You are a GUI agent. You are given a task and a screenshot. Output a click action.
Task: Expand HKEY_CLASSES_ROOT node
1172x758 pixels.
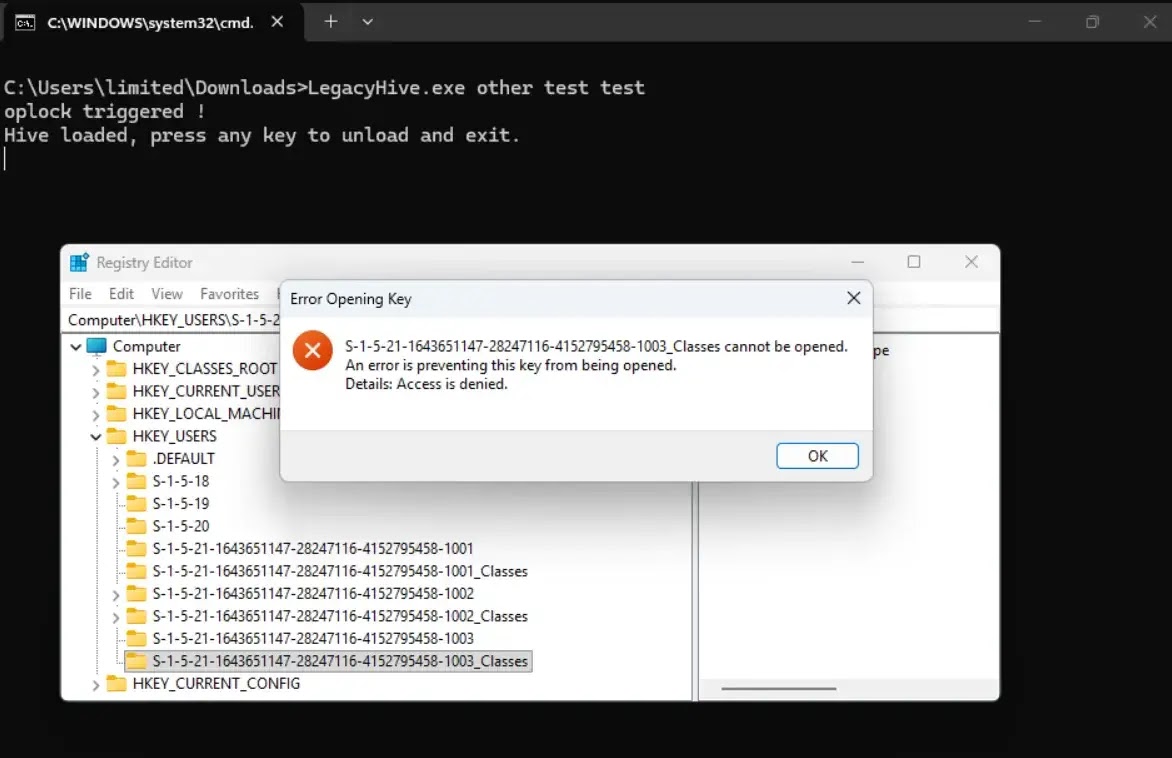pos(96,370)
